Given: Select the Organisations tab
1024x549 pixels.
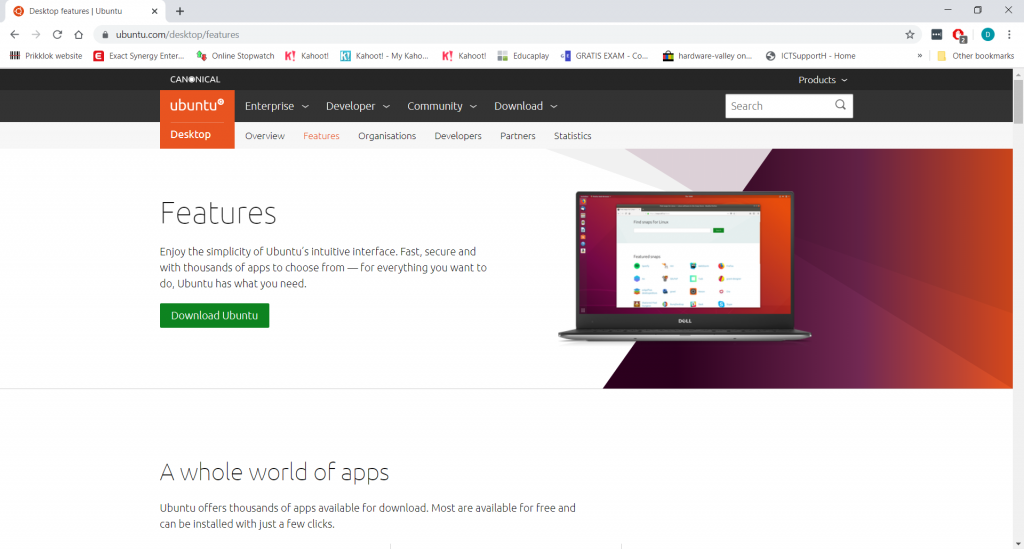Looking at the screenshot, I should click(x=387, y=136).
